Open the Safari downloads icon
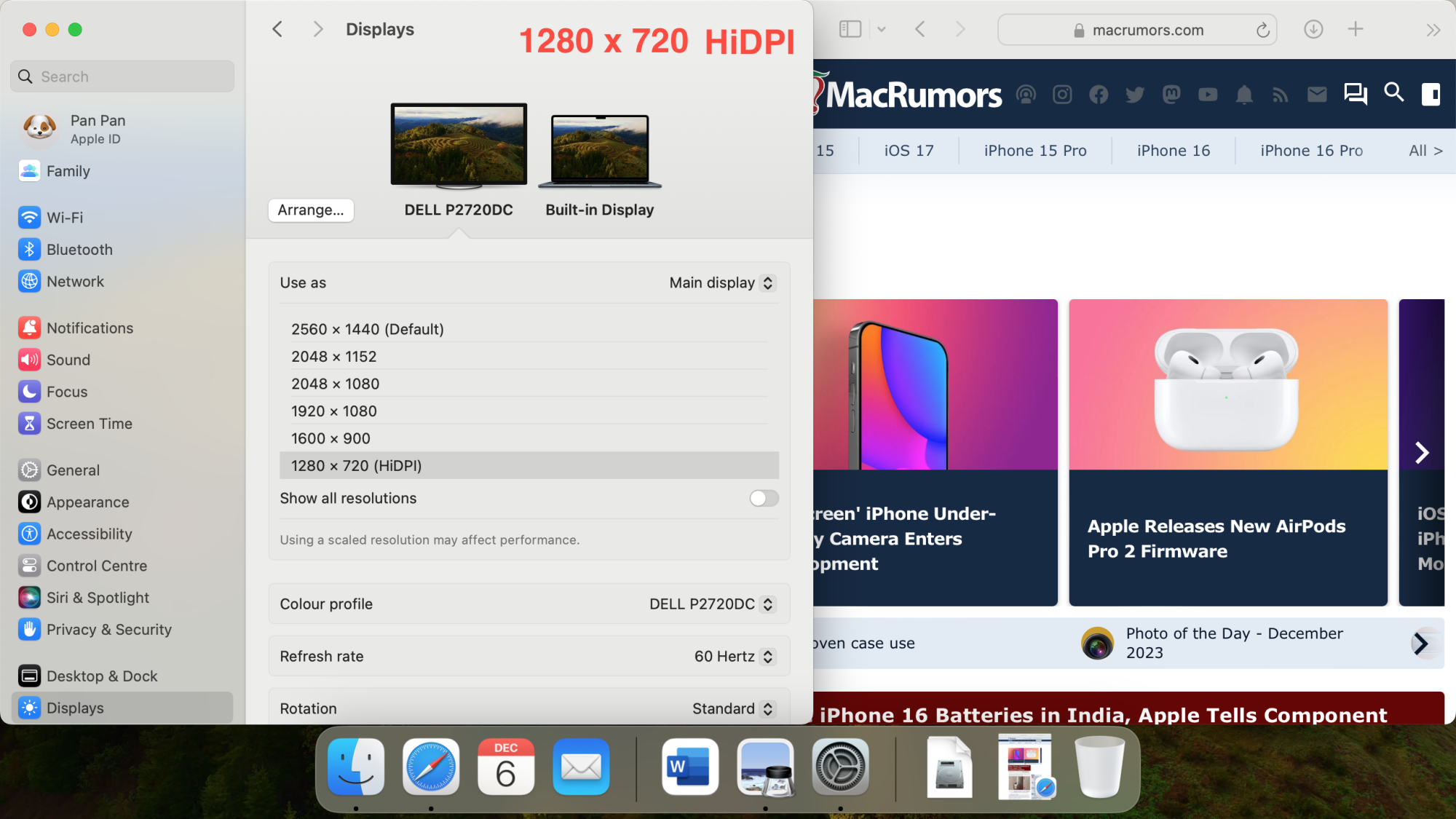This screenshot has height=819, width=1456. tap(1313, 30)
